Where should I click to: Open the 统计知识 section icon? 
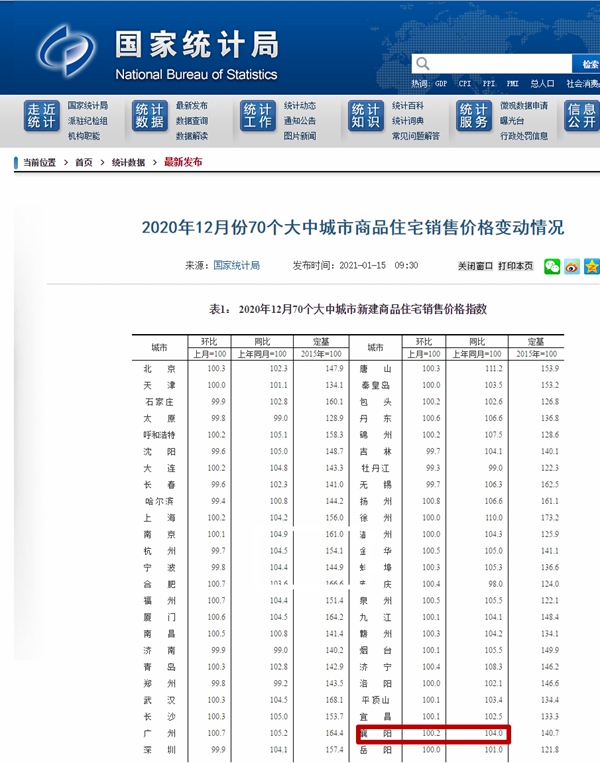point(366,116)
